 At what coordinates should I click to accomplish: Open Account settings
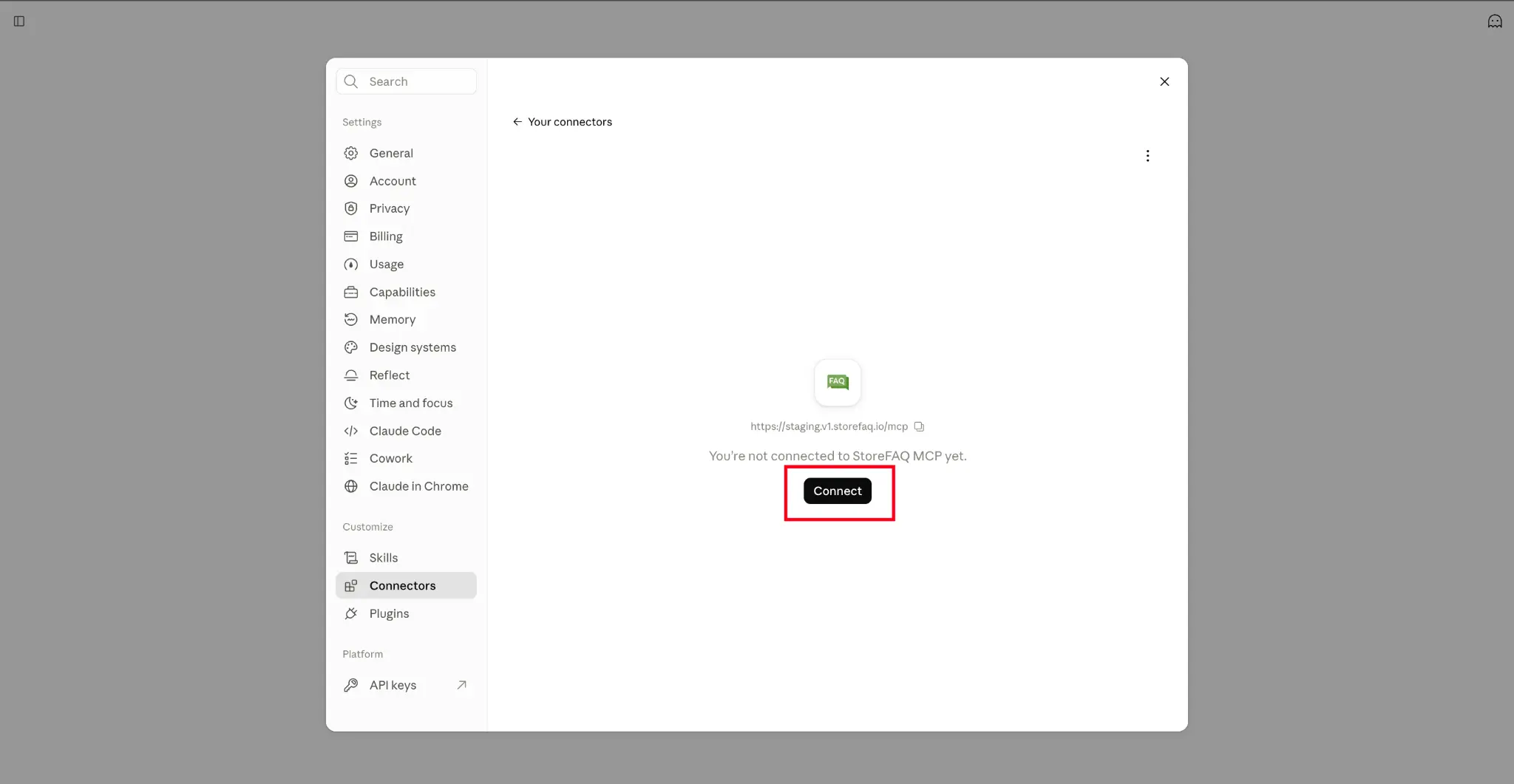(406, 181)
